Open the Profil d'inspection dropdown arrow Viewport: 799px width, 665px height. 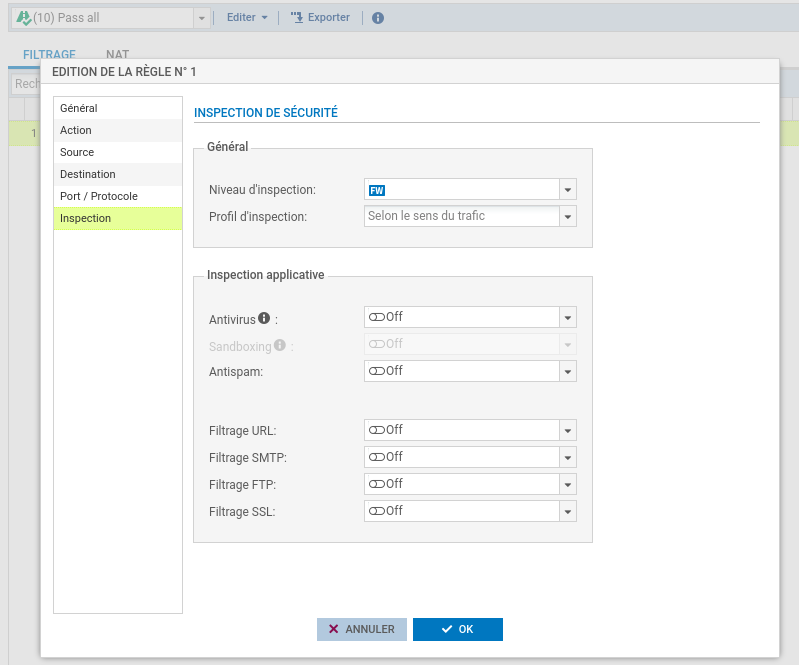(x=567, y=216)
